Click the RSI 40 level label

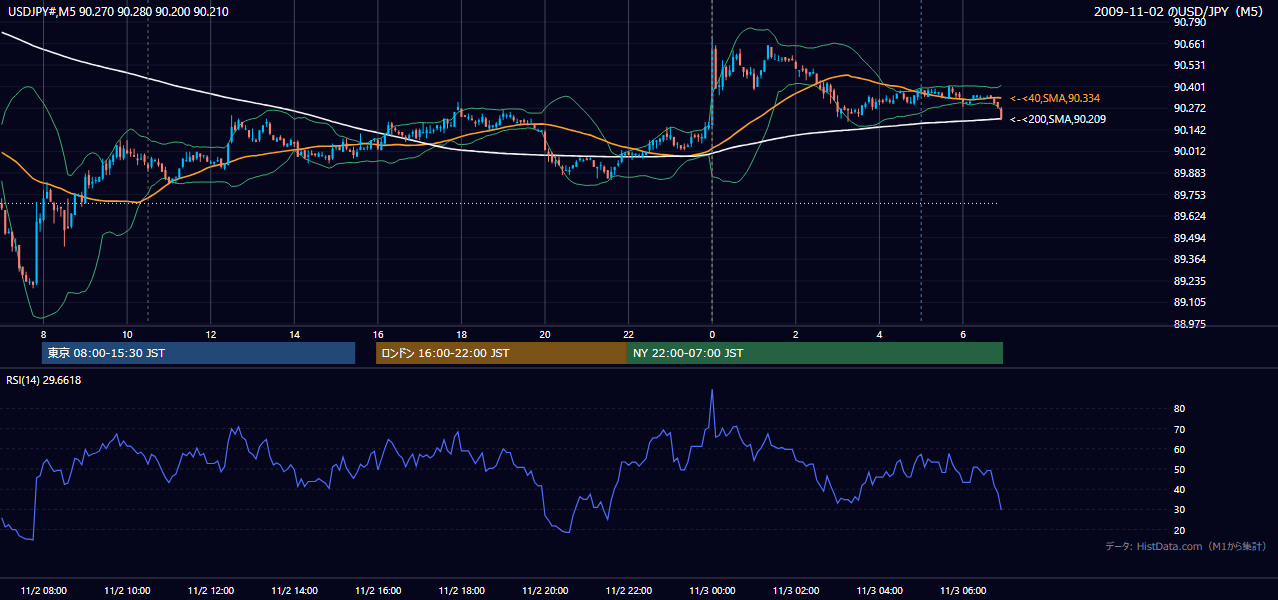coord(1179,489)
